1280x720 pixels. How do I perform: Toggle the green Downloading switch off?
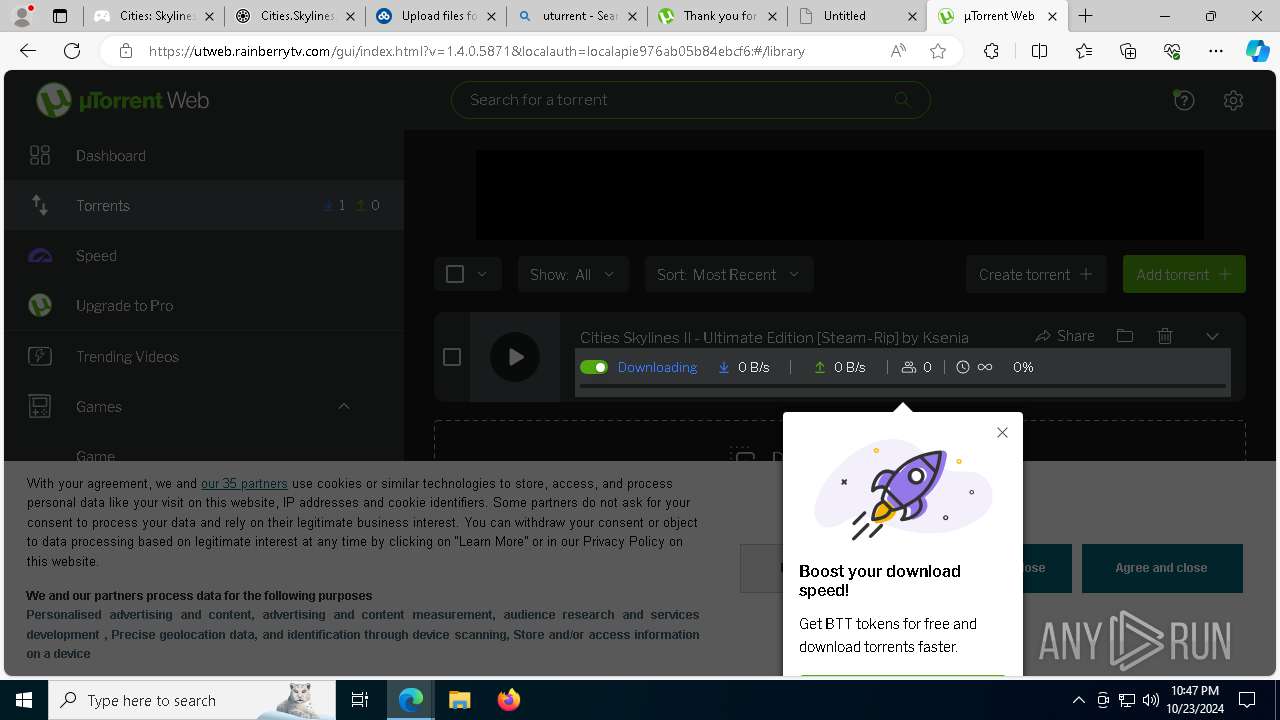point(594,367)
